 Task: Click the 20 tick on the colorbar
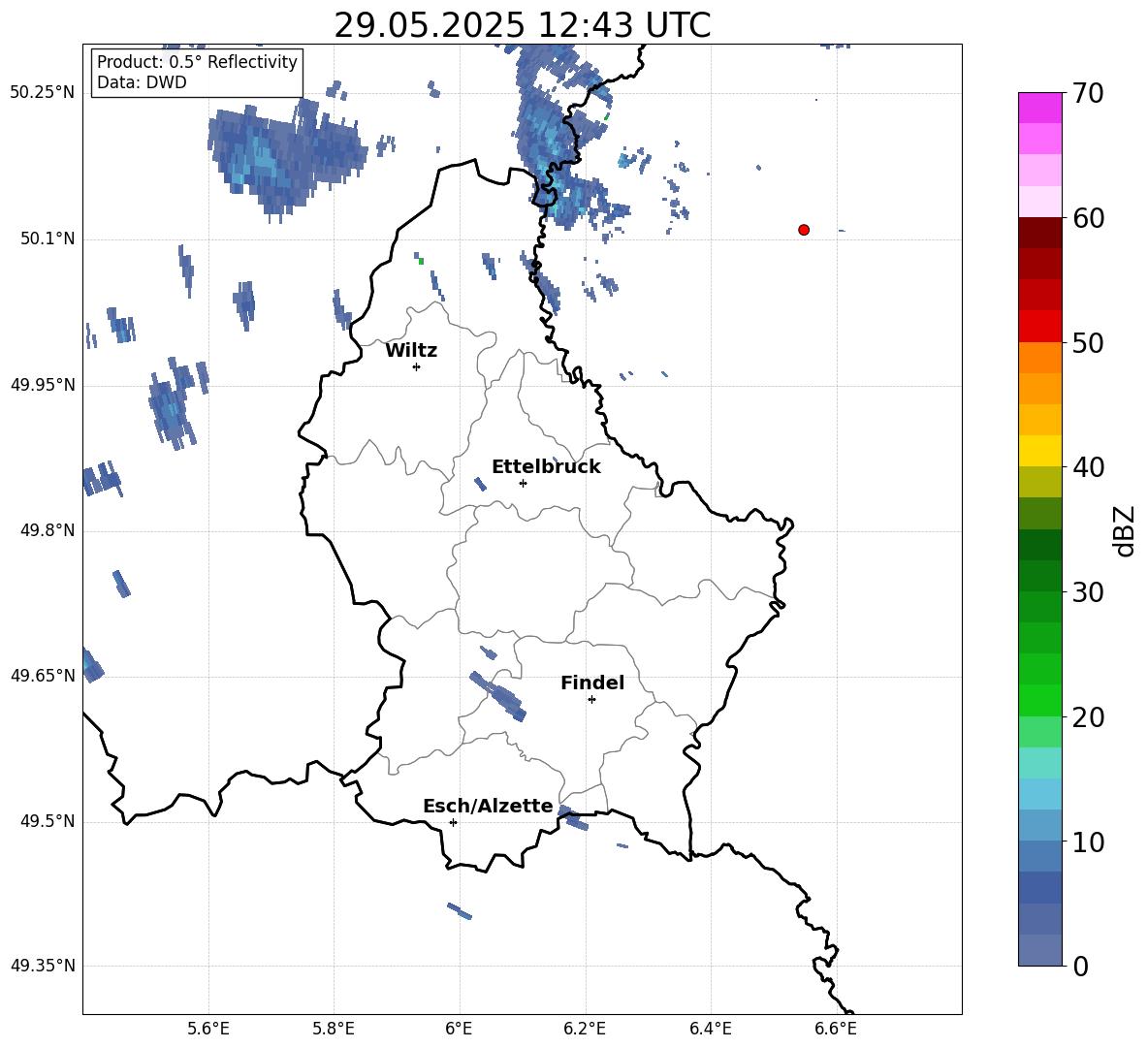[1088, 716]
